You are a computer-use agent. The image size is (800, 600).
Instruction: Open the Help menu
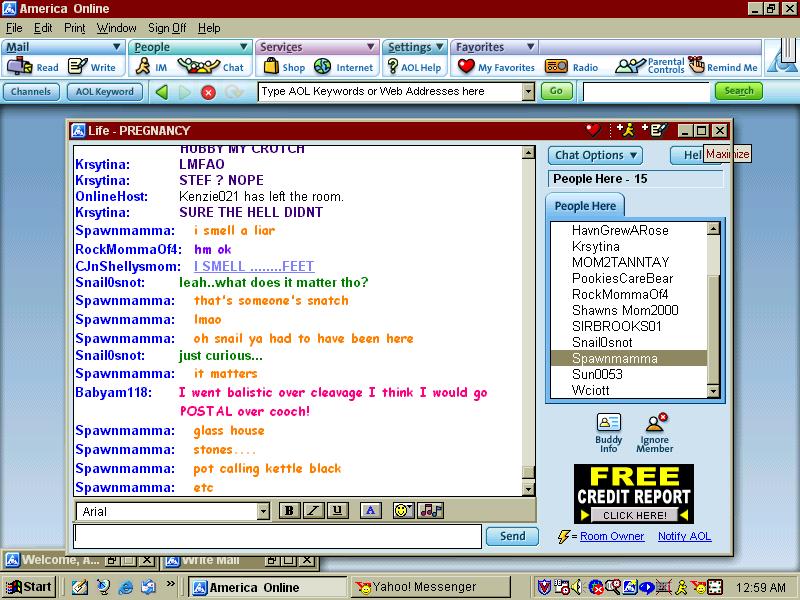[209, 28]
